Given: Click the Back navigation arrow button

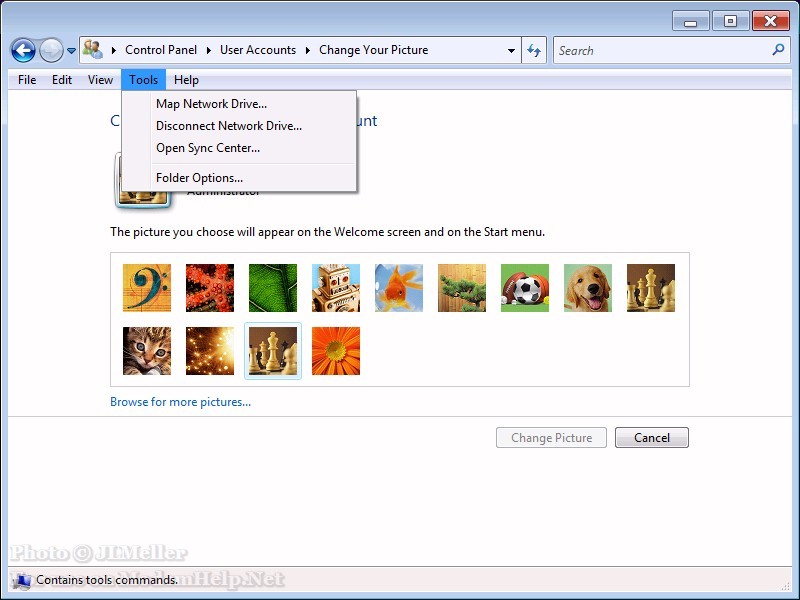Looking at the screenshot, I should [23, 51].
